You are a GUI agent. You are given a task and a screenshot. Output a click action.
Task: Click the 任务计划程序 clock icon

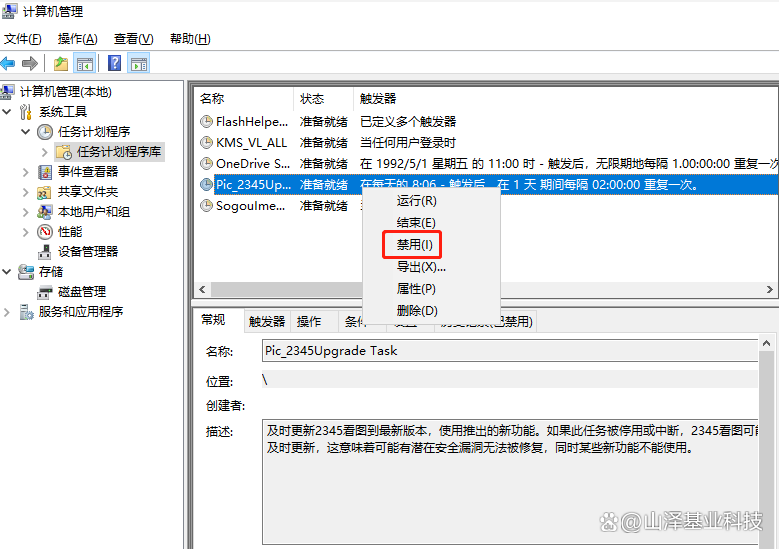click(x=45, y=132)
